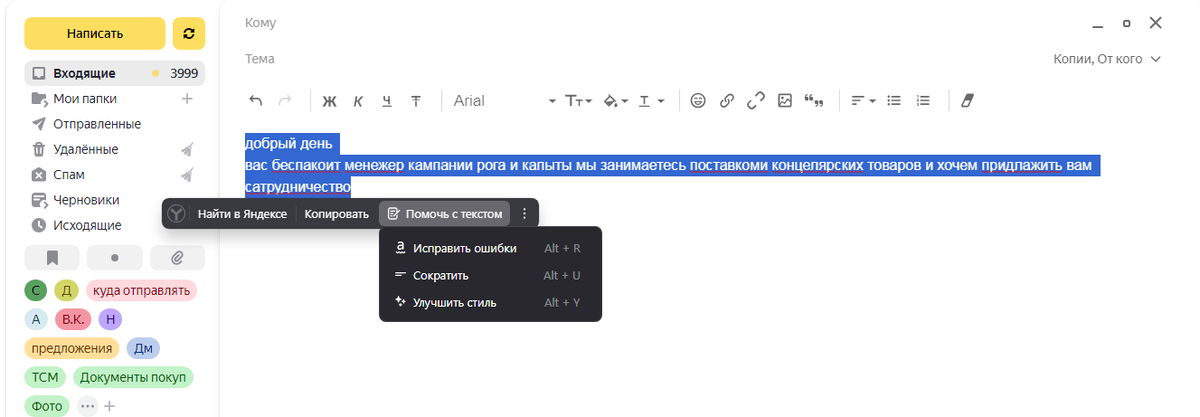1200x417 pixels.
Task: Refresh mail with the sync icon button
Action: point(189,33)
